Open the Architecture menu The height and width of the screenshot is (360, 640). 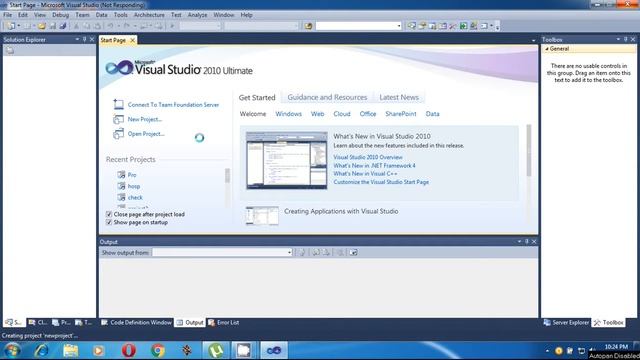[149, 15]
